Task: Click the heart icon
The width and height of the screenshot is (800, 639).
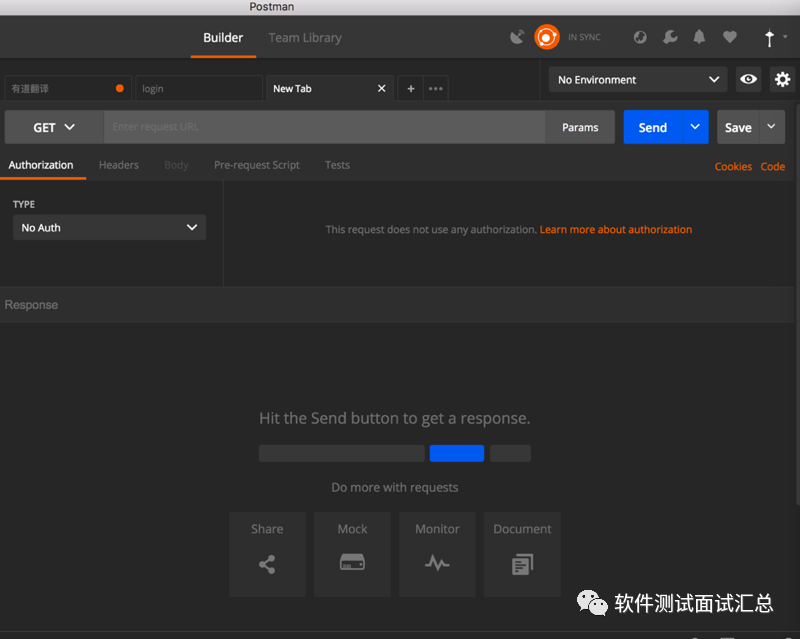Action: [x=730, y=37]
